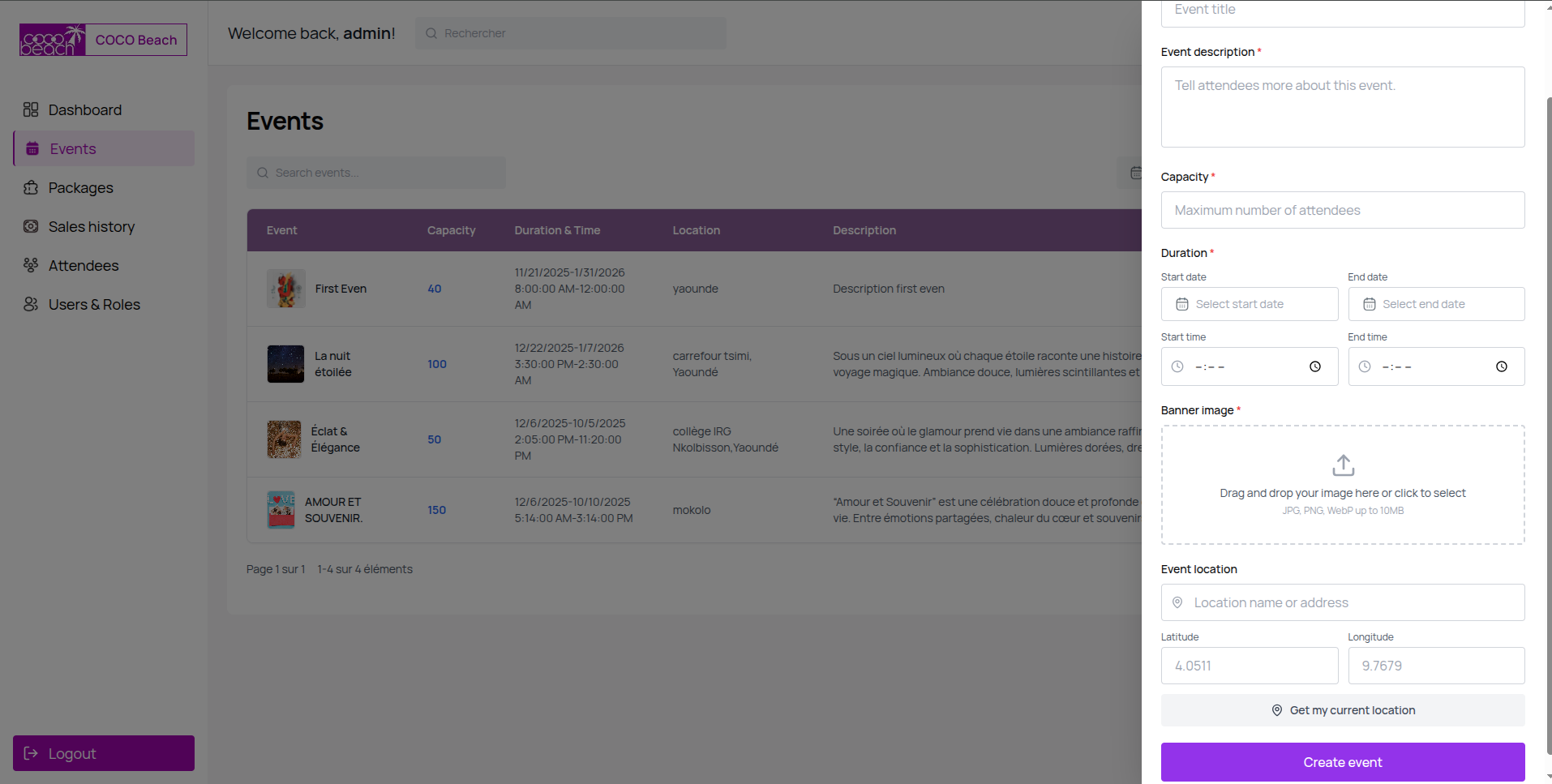1552x784 pixels.
Task: Click the map pin icon in location field
Action: coord(1177,602)
